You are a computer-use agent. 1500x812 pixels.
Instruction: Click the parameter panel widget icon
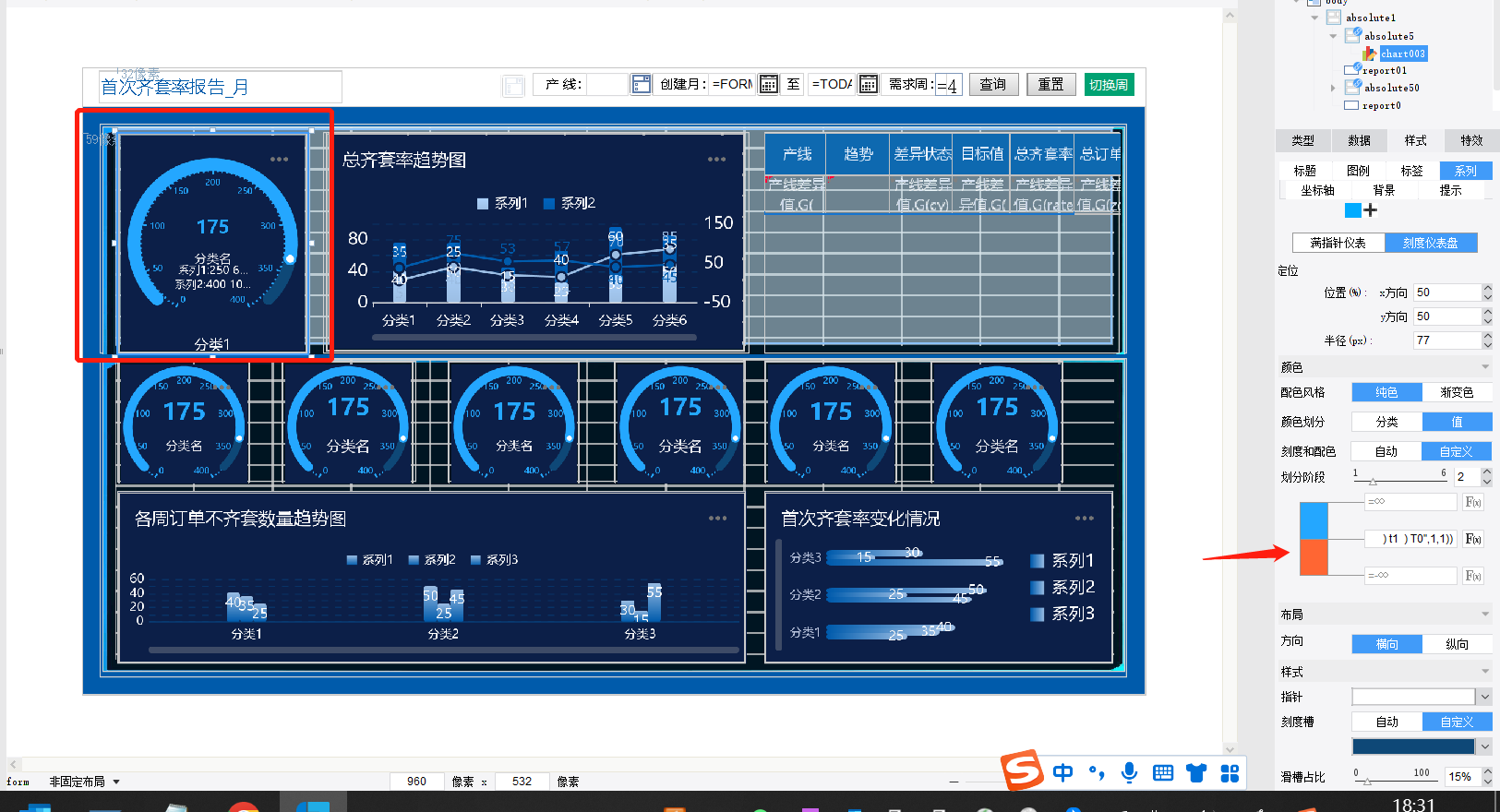513,86
